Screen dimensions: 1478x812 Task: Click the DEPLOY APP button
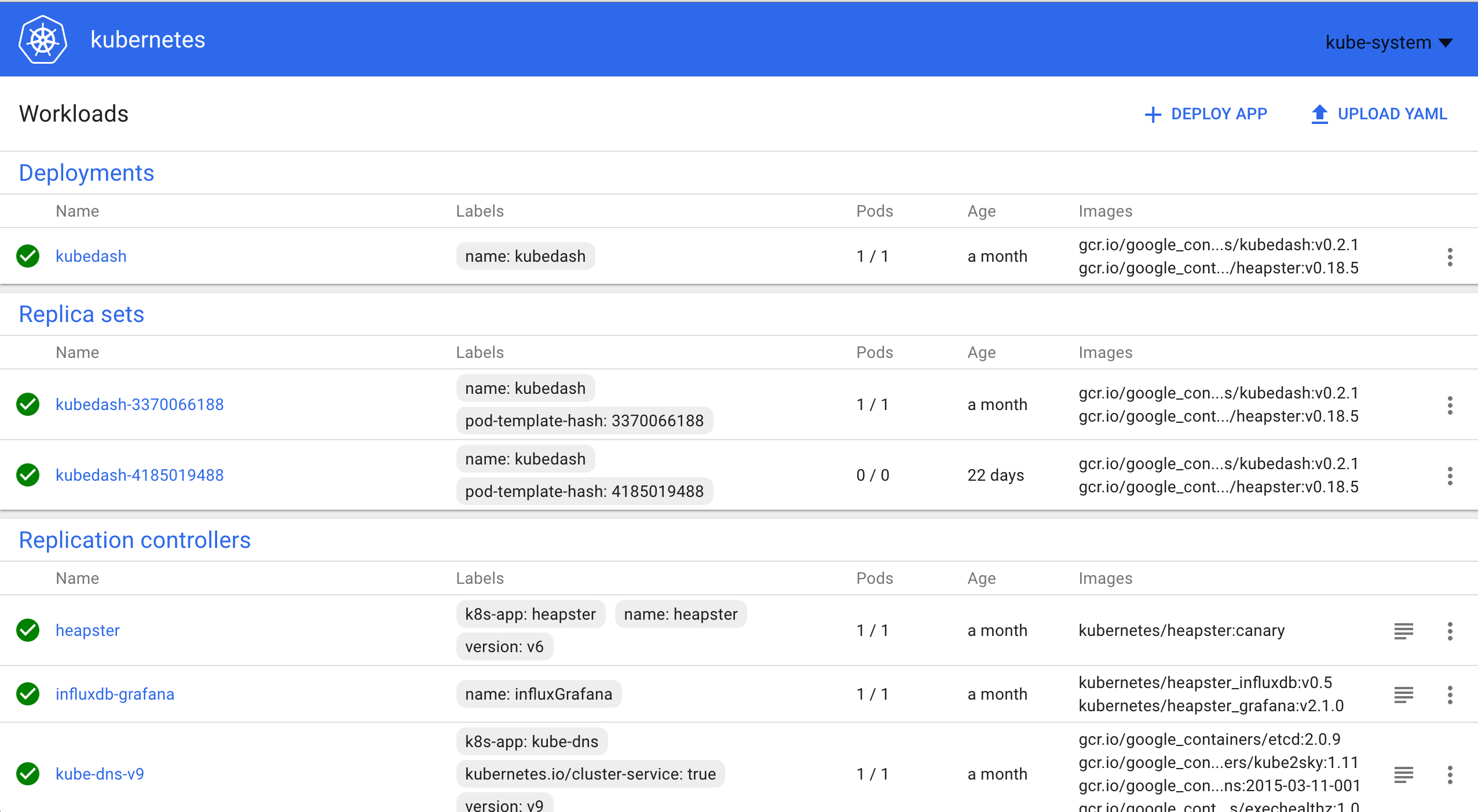pos(1206,114)
